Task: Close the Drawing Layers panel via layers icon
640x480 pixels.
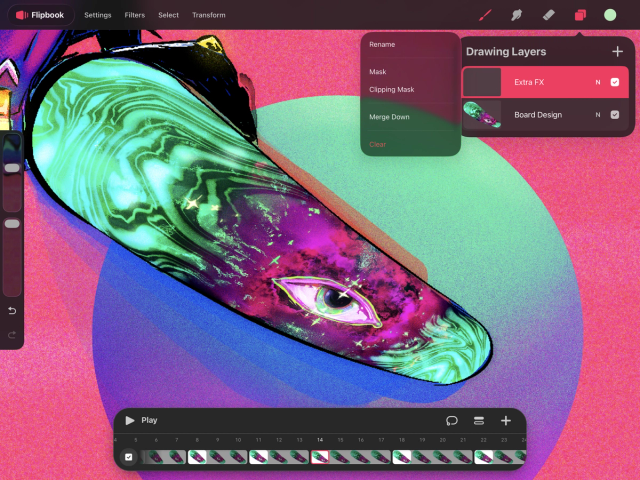Action: coord(580,16)
